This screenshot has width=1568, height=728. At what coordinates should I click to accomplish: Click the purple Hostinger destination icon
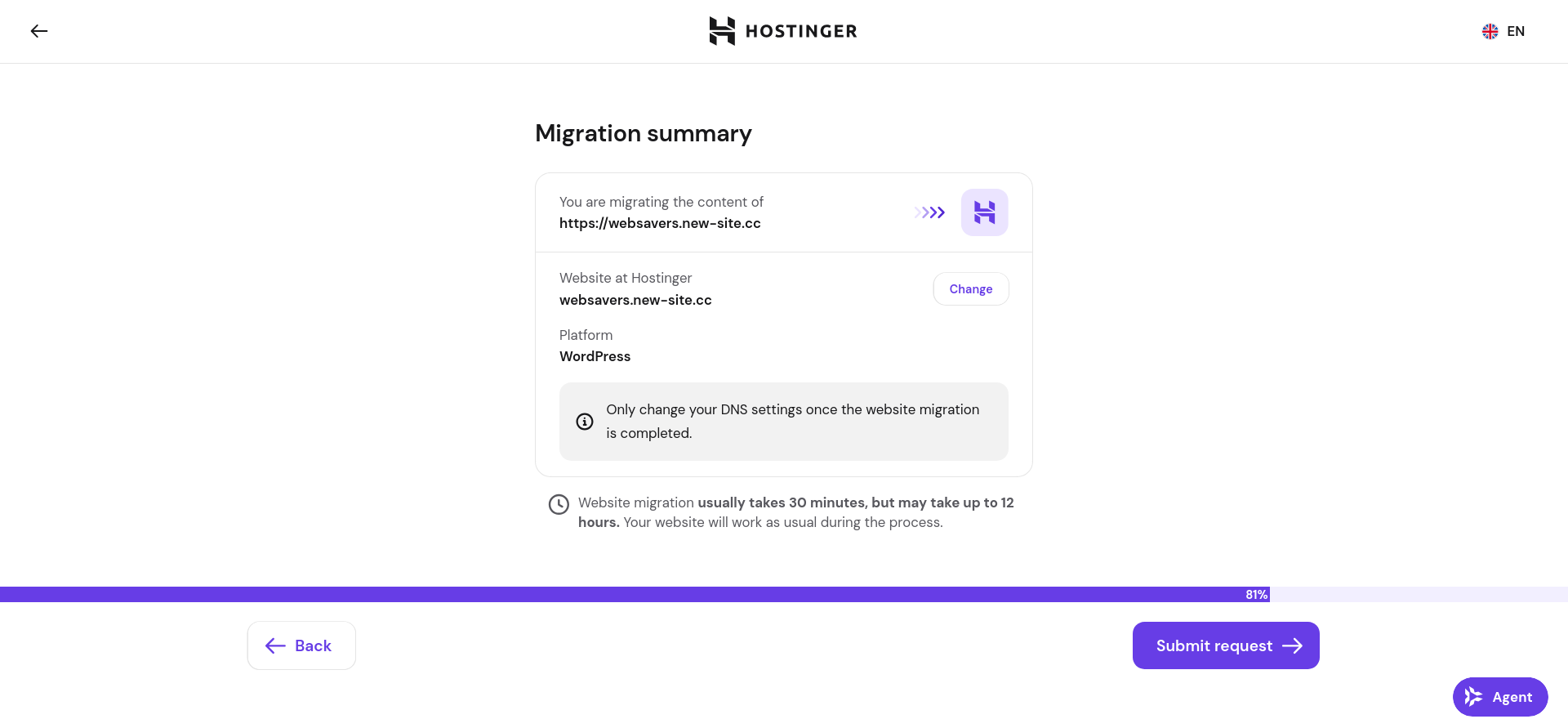point(985,212)
